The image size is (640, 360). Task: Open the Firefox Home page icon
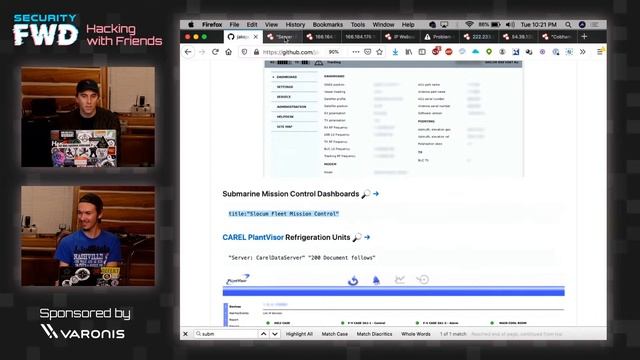coord(229,52)
